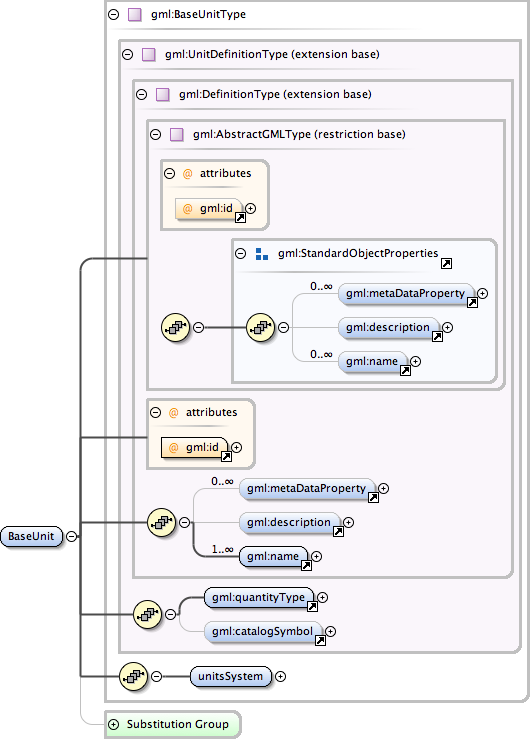Viewport: 530px width, 741px height.
Task: Expand the gml:quantityType element
Action: [x=323, y=597]
